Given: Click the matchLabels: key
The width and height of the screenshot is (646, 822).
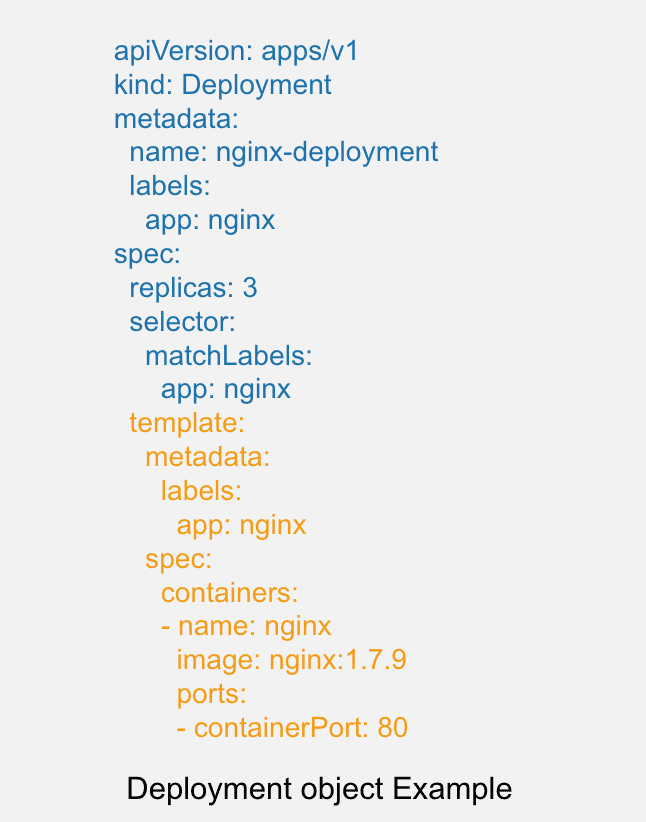Looking at the screenshot, I should click(x=229, y=355).
